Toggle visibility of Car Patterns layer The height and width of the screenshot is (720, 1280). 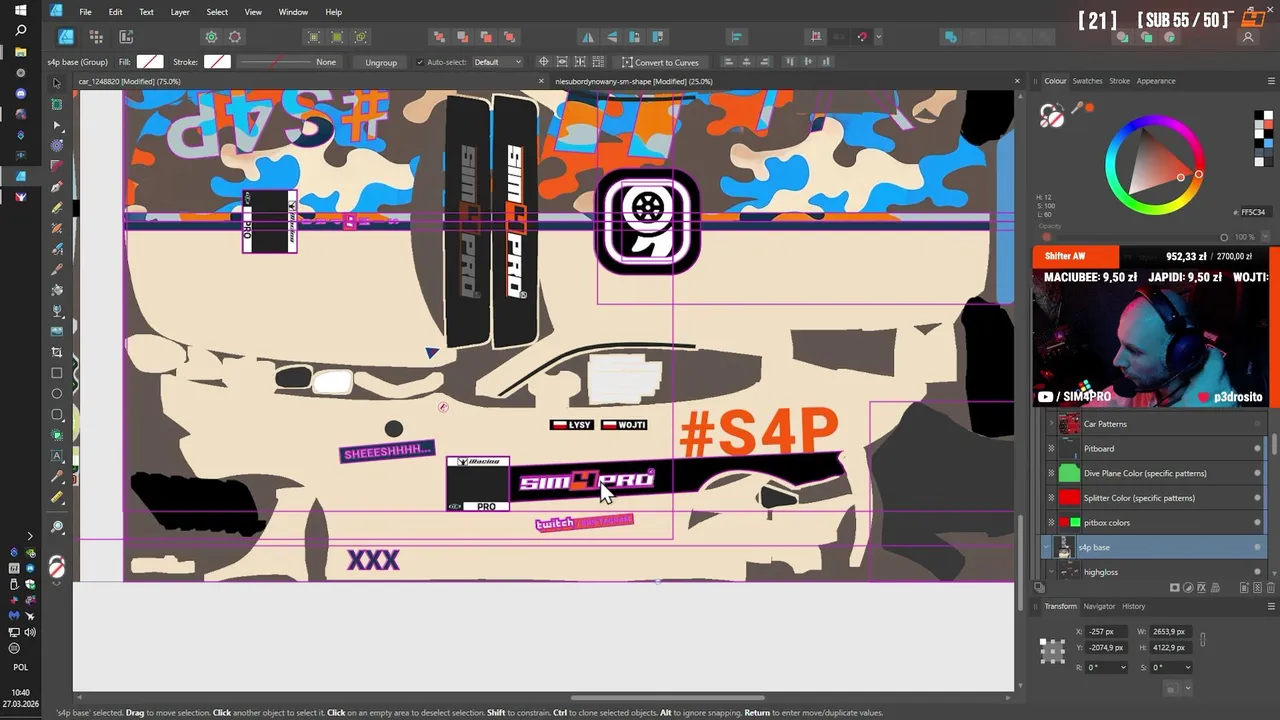[x=1257, y=424]
